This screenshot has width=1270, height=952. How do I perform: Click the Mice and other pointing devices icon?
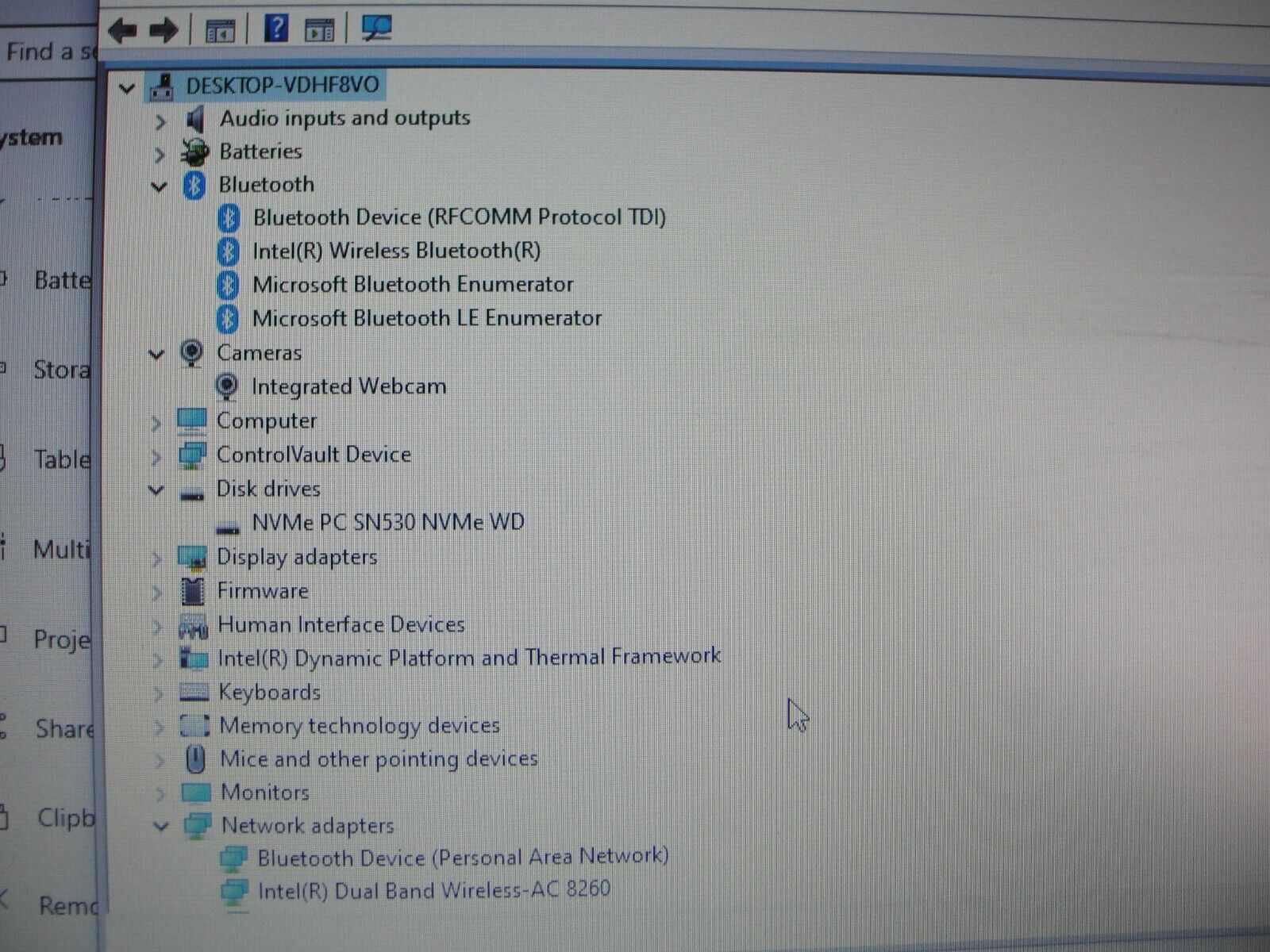(194, 759)
